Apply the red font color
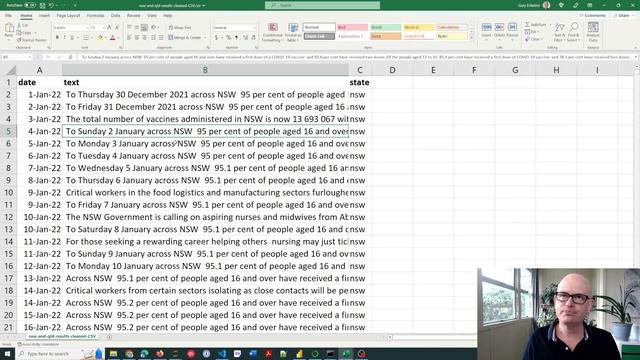This screenshot has width=640, height=360. click(113, 38)
